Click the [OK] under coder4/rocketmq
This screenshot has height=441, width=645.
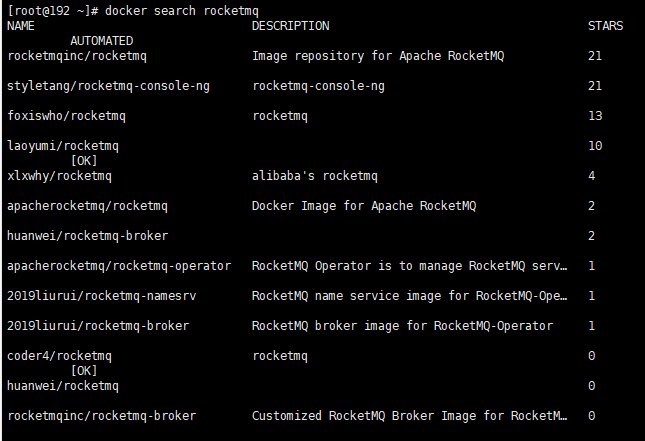point(84,371)
